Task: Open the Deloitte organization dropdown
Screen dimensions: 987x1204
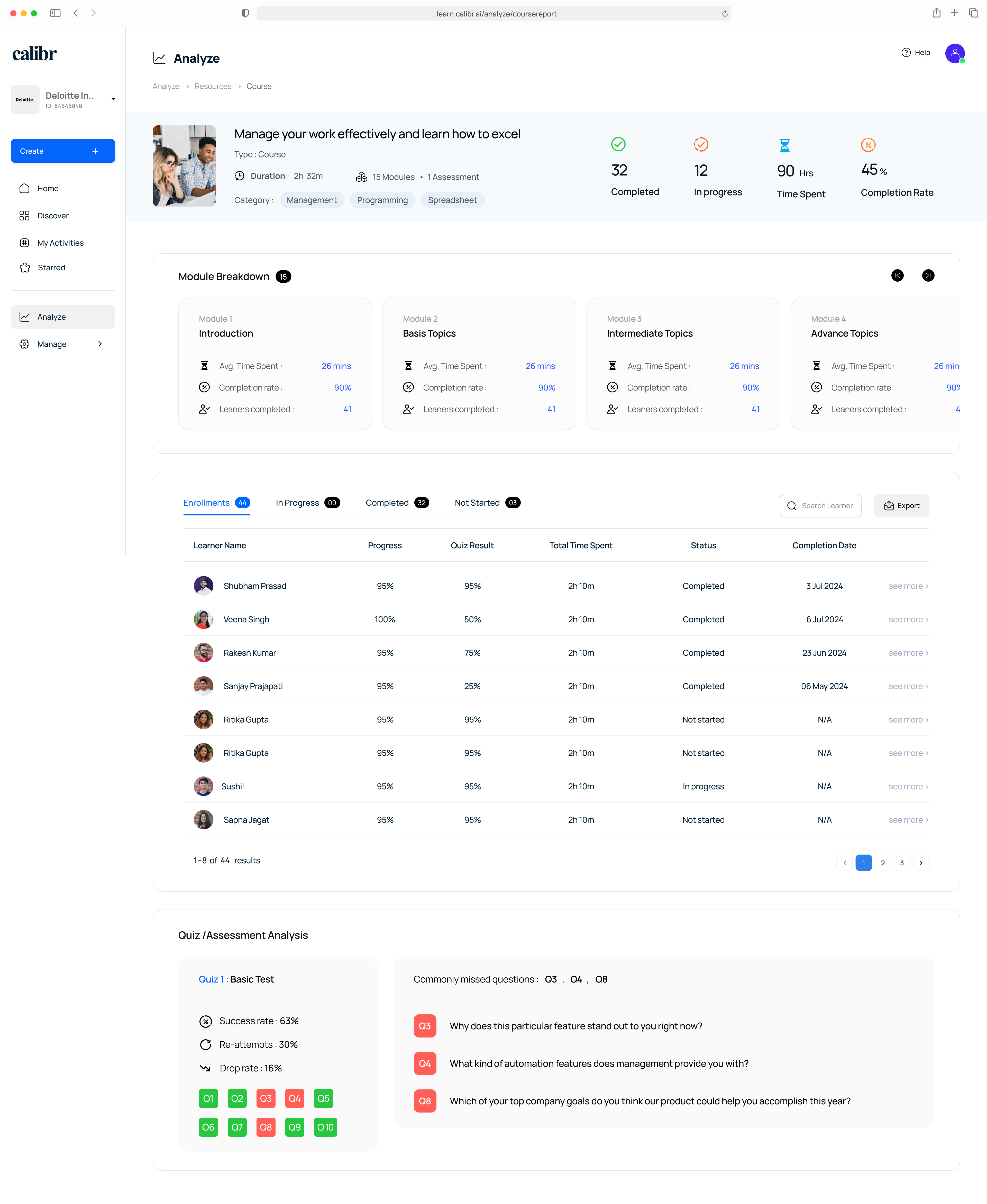Action: click(113, 99)
